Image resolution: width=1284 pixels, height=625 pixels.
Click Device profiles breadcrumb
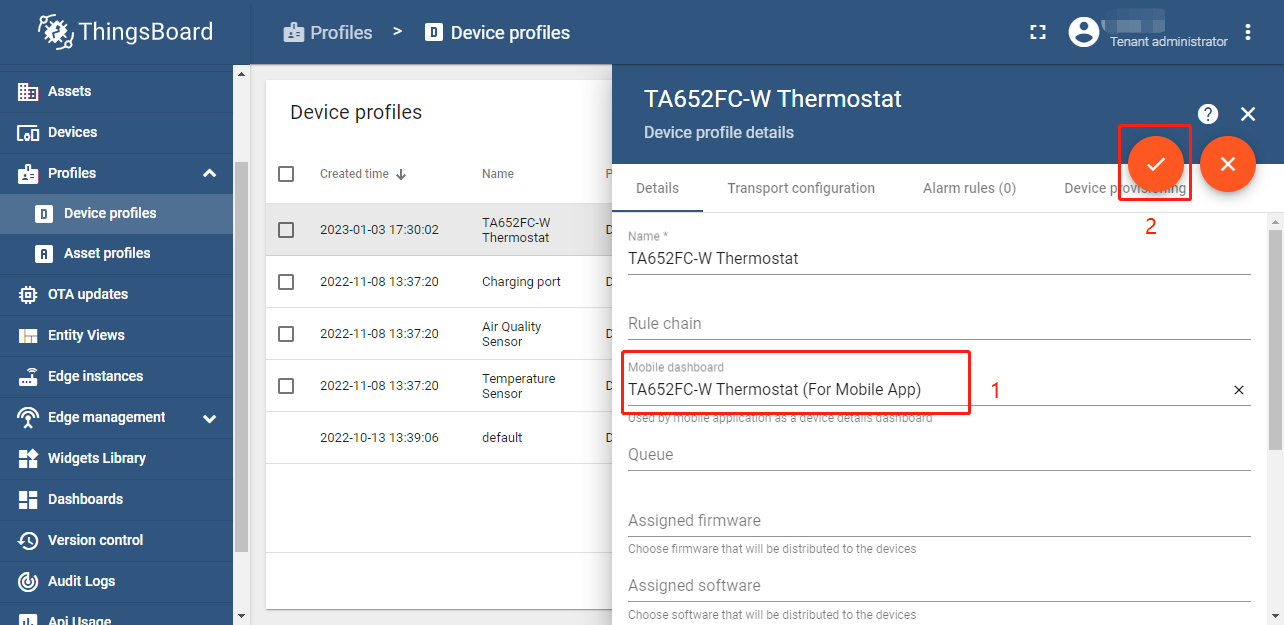coord(497,32)
